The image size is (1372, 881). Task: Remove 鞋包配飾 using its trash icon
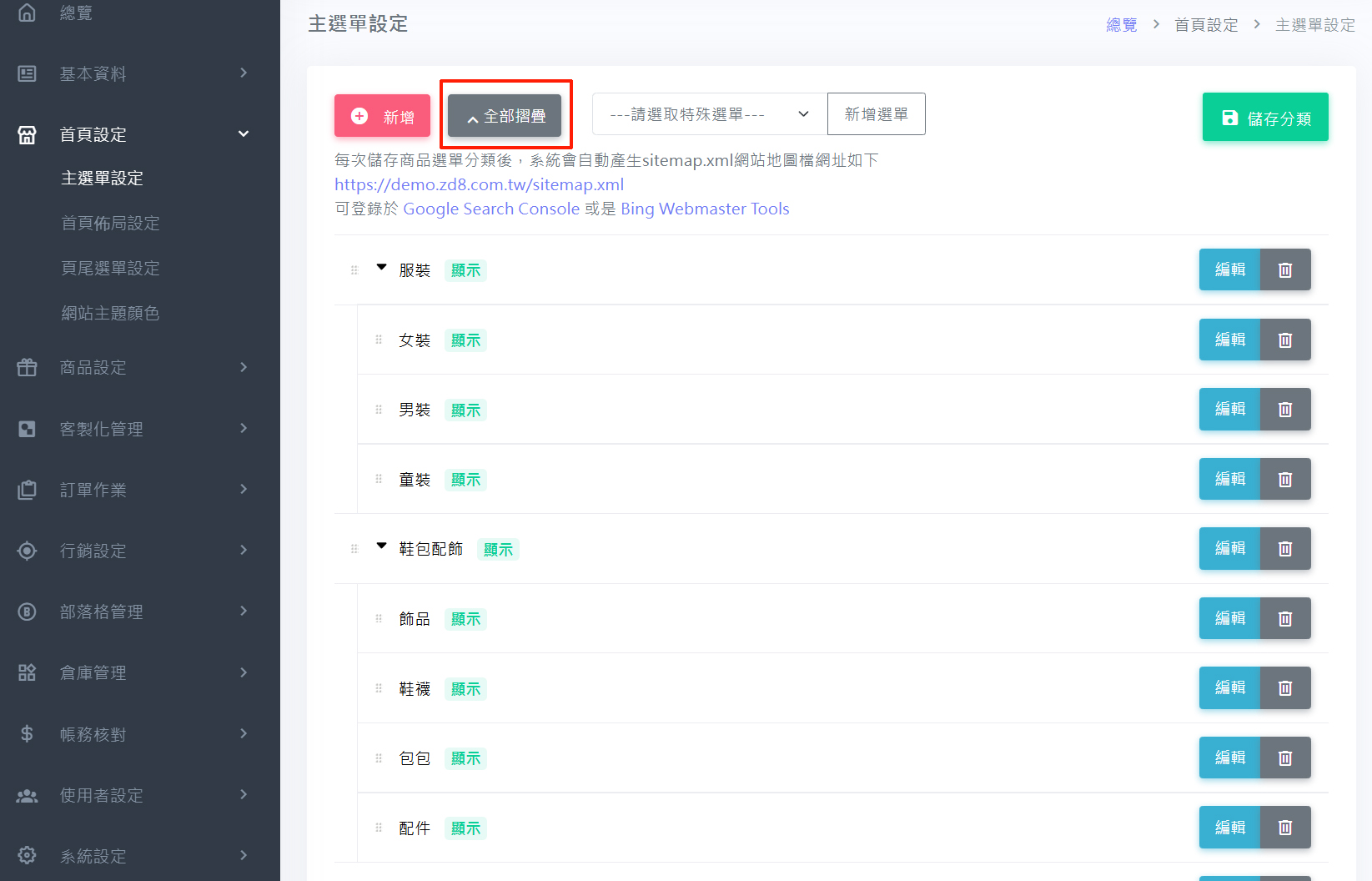pos(1284,548)
